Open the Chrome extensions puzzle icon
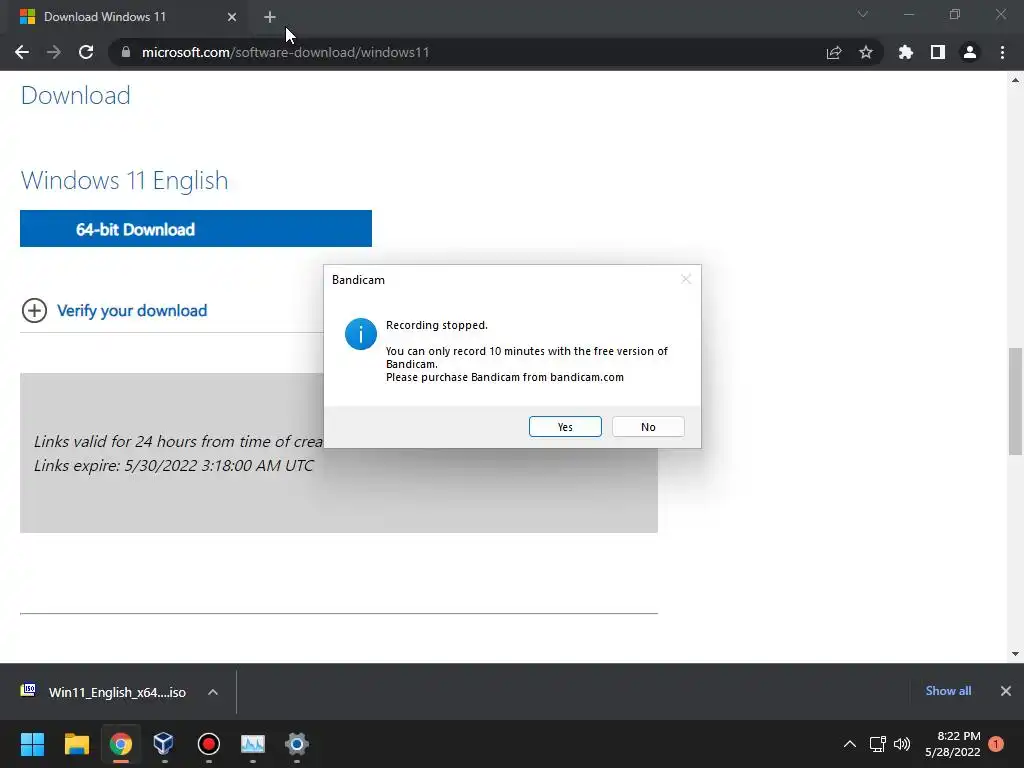 (905, 52)
